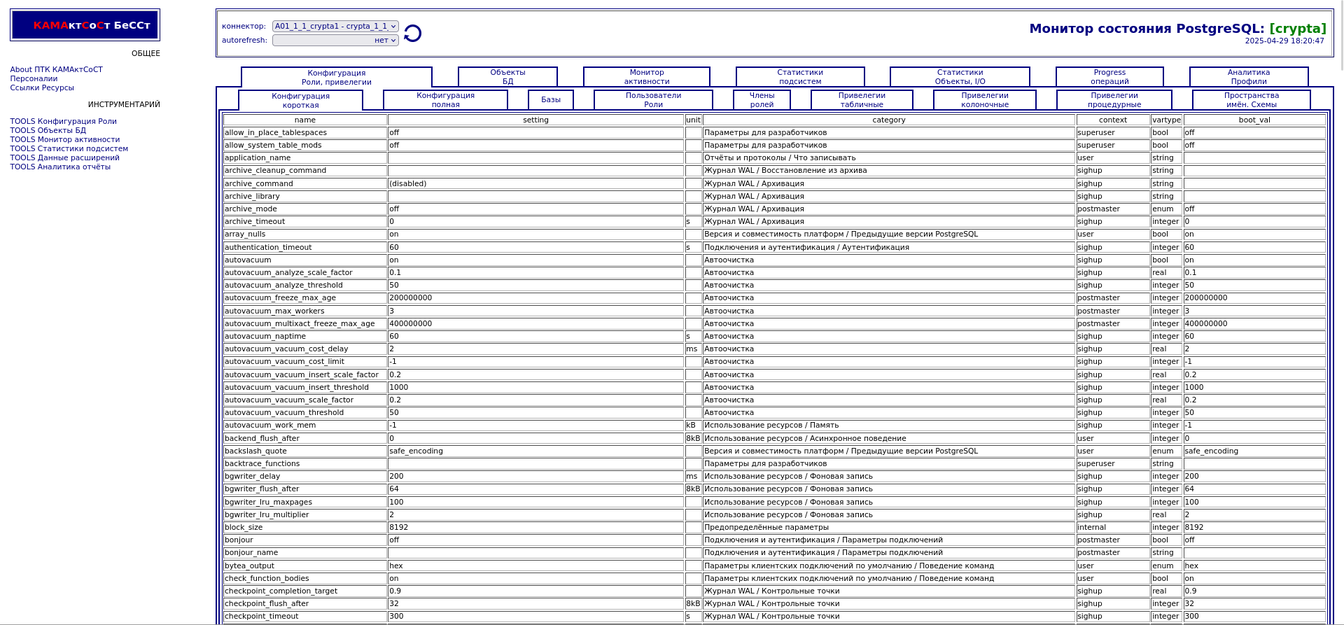Open the Пространства имён. Схемы sub-tab
Viewport: 1344px width, 625px height.
[x=1251, y=100]
